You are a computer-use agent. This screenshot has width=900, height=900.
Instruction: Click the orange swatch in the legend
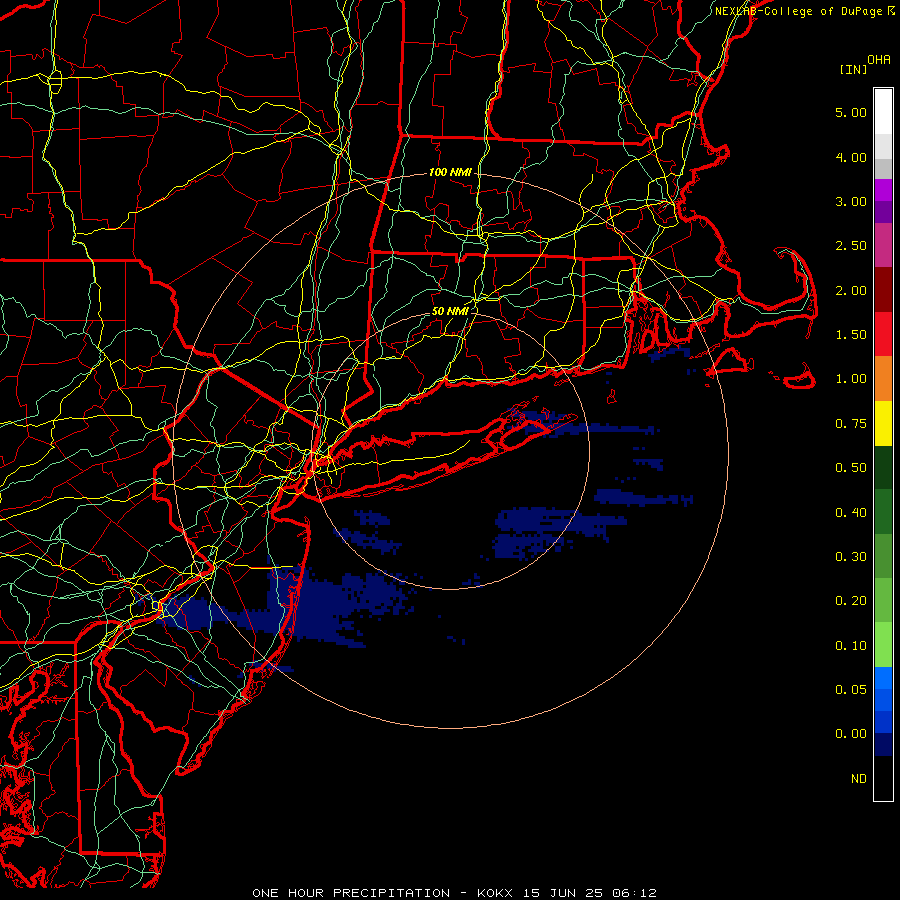tap(883, 379)
